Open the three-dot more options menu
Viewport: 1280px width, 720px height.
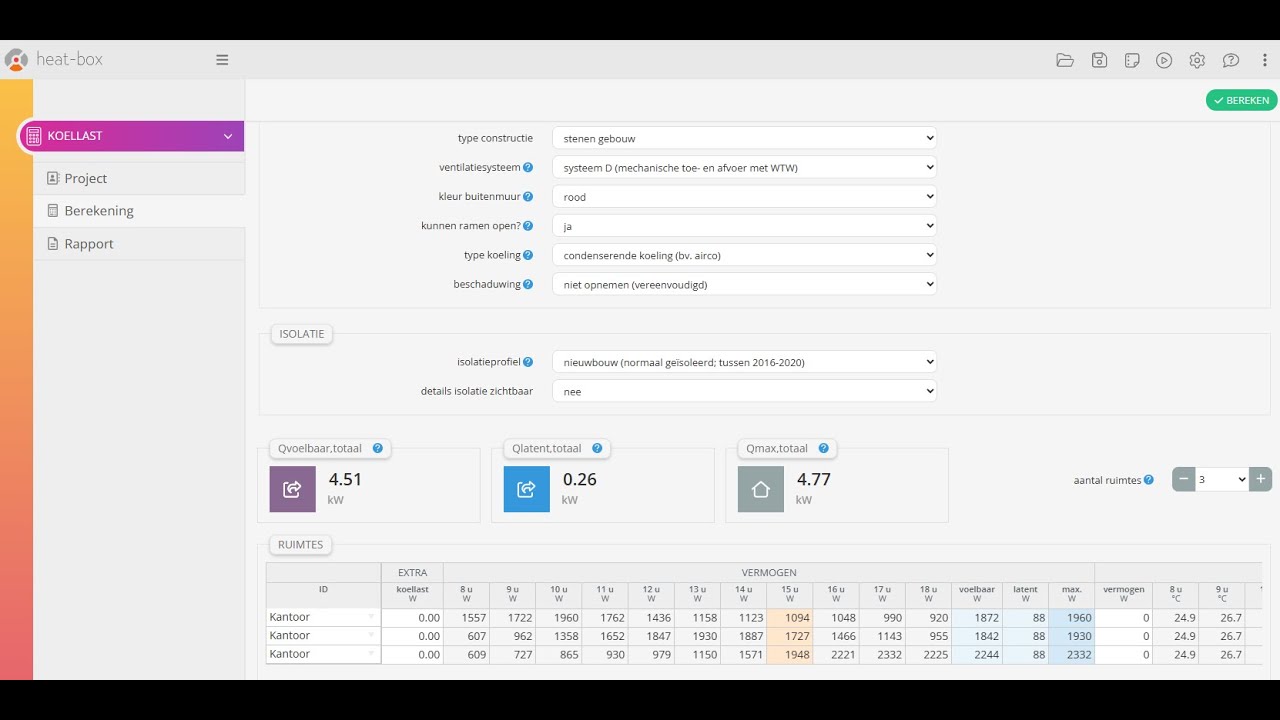(x=1265, y=60)
